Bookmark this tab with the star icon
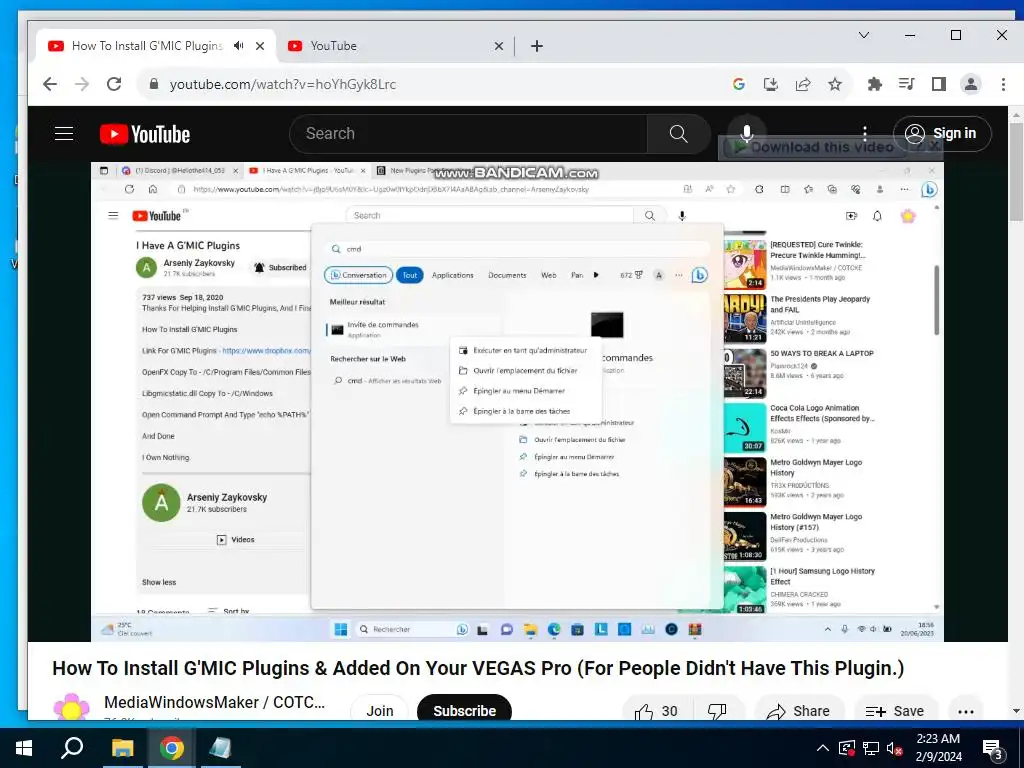Image resolution: width=1024 pixels, height=768 pixels. pyautogui.click(x=835, y=84)
